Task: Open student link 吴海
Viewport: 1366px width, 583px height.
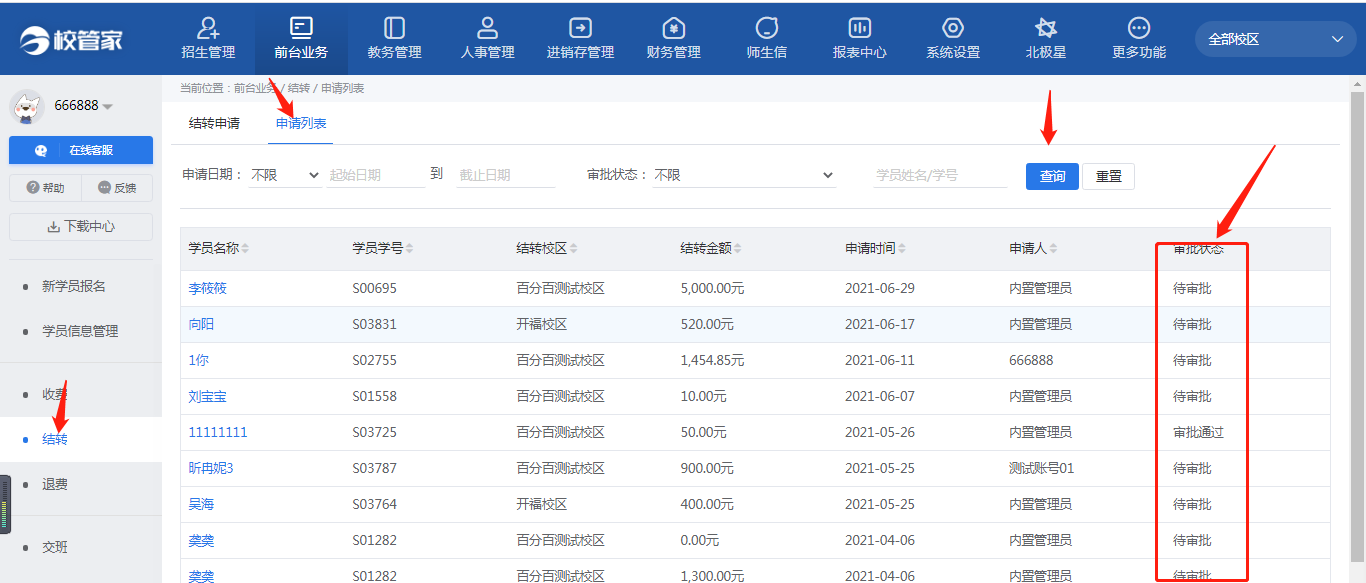Action: (201, 504)
